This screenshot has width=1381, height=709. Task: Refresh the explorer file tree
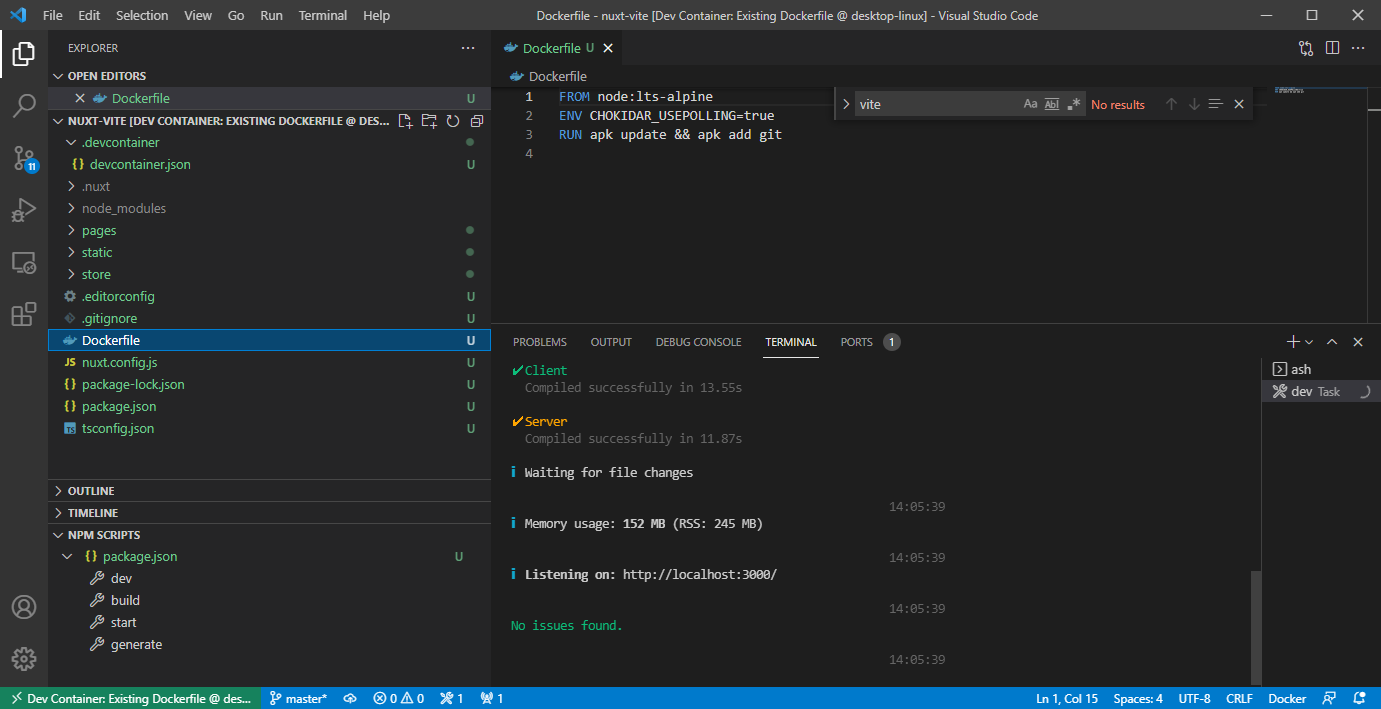(453, 121)
